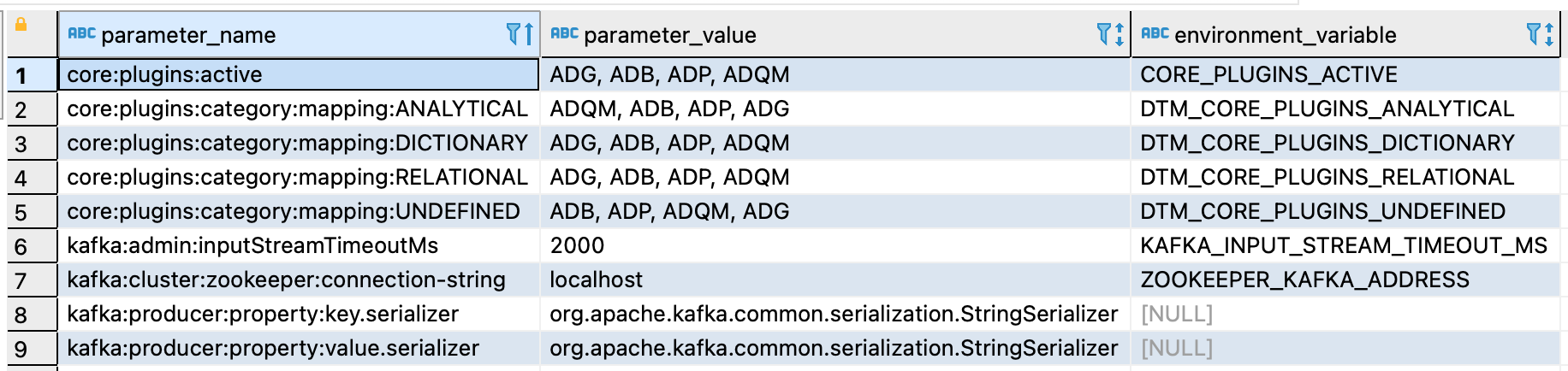1568x371 pixels.
Task: Click the ABC type icon beside parameter_name
Action: click(81, 34)
